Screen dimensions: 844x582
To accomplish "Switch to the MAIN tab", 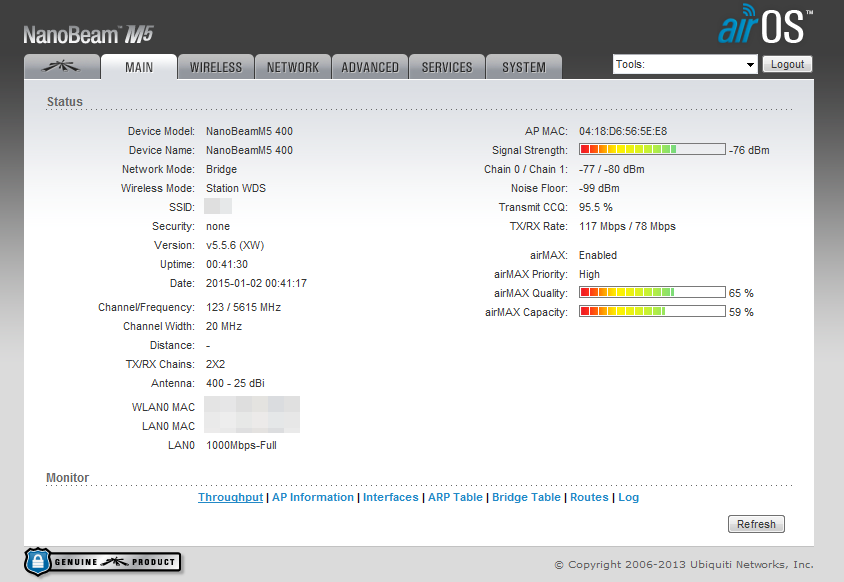I will tap(139, 67).
